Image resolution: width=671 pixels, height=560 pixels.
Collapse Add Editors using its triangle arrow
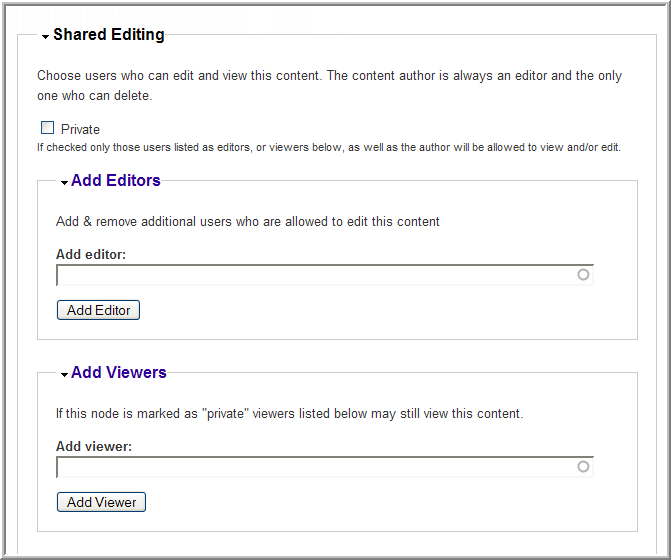coord(64,183)
